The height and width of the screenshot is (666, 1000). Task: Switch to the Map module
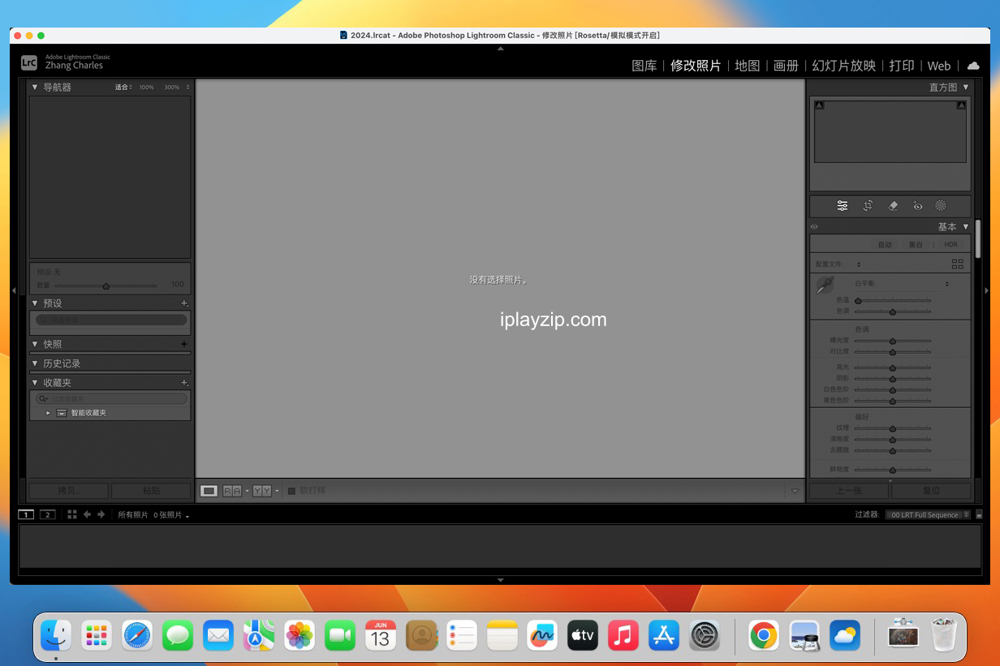point(747,66)
